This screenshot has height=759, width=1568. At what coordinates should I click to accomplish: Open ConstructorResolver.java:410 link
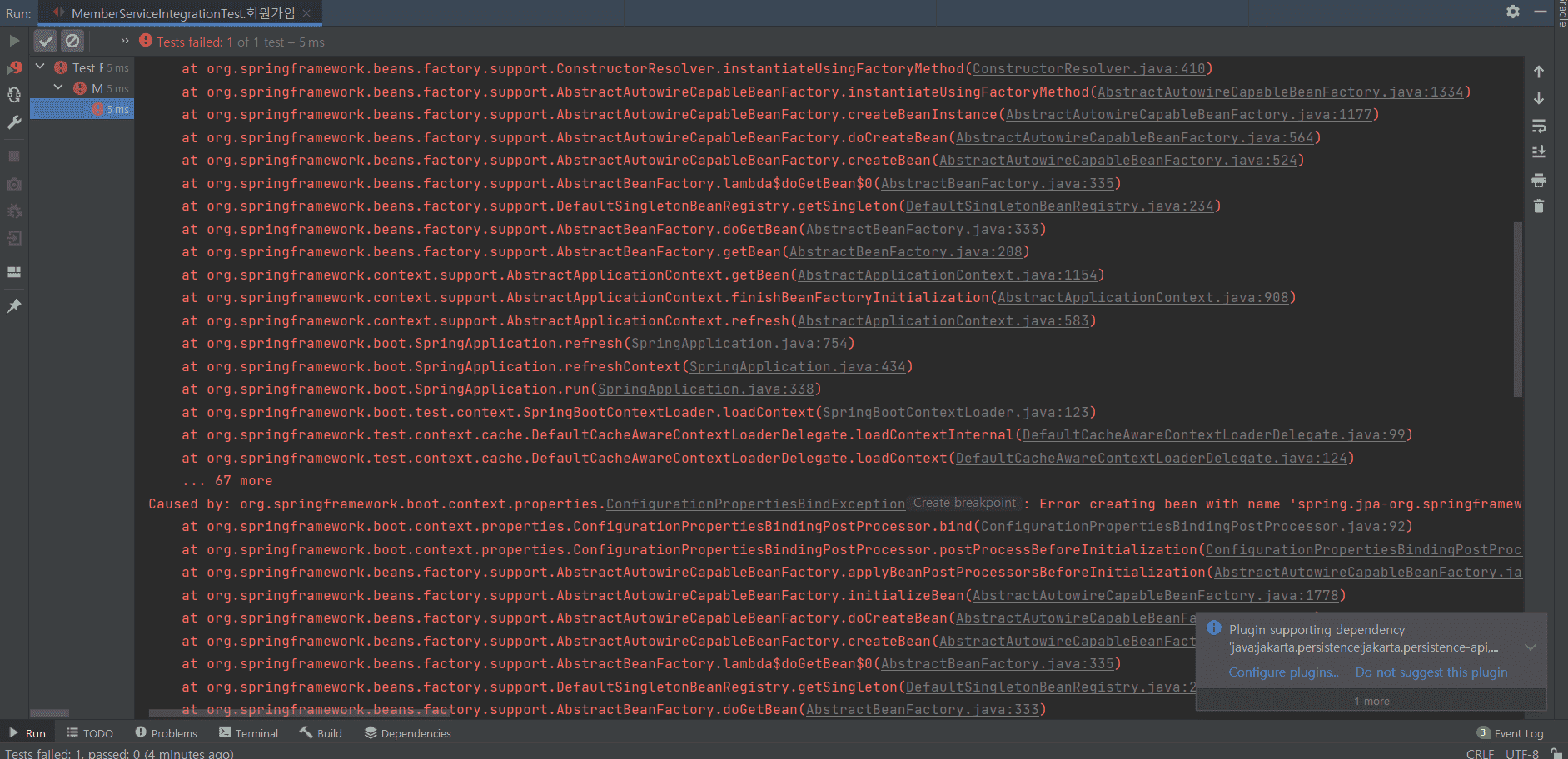[1088, 69]
